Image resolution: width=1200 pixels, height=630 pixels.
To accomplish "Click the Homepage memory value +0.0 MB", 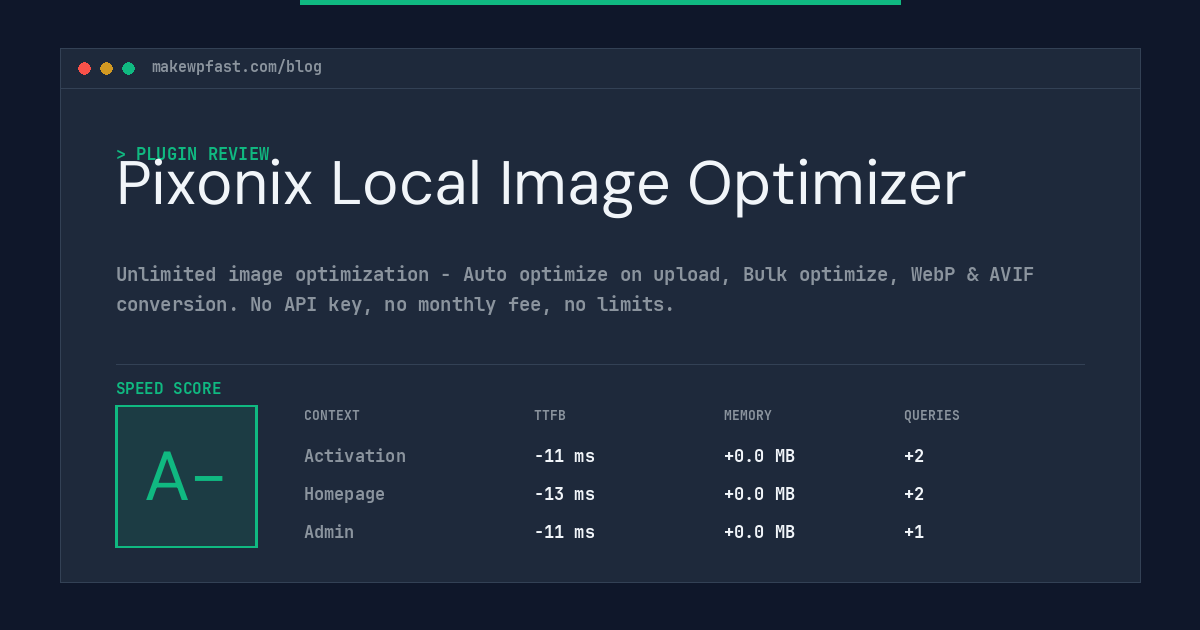I will coord(759,494).
